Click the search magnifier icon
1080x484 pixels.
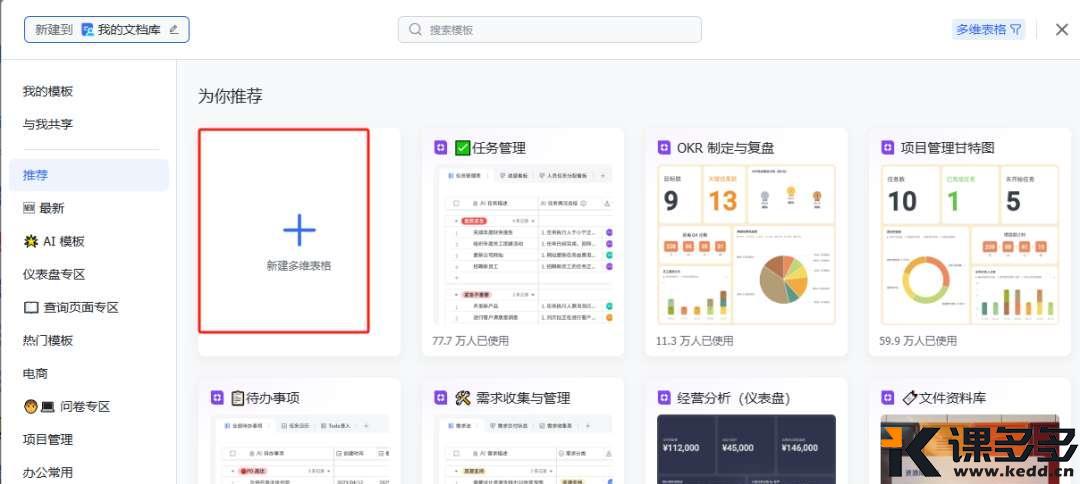pyautogui.click(x=415, y=30)
